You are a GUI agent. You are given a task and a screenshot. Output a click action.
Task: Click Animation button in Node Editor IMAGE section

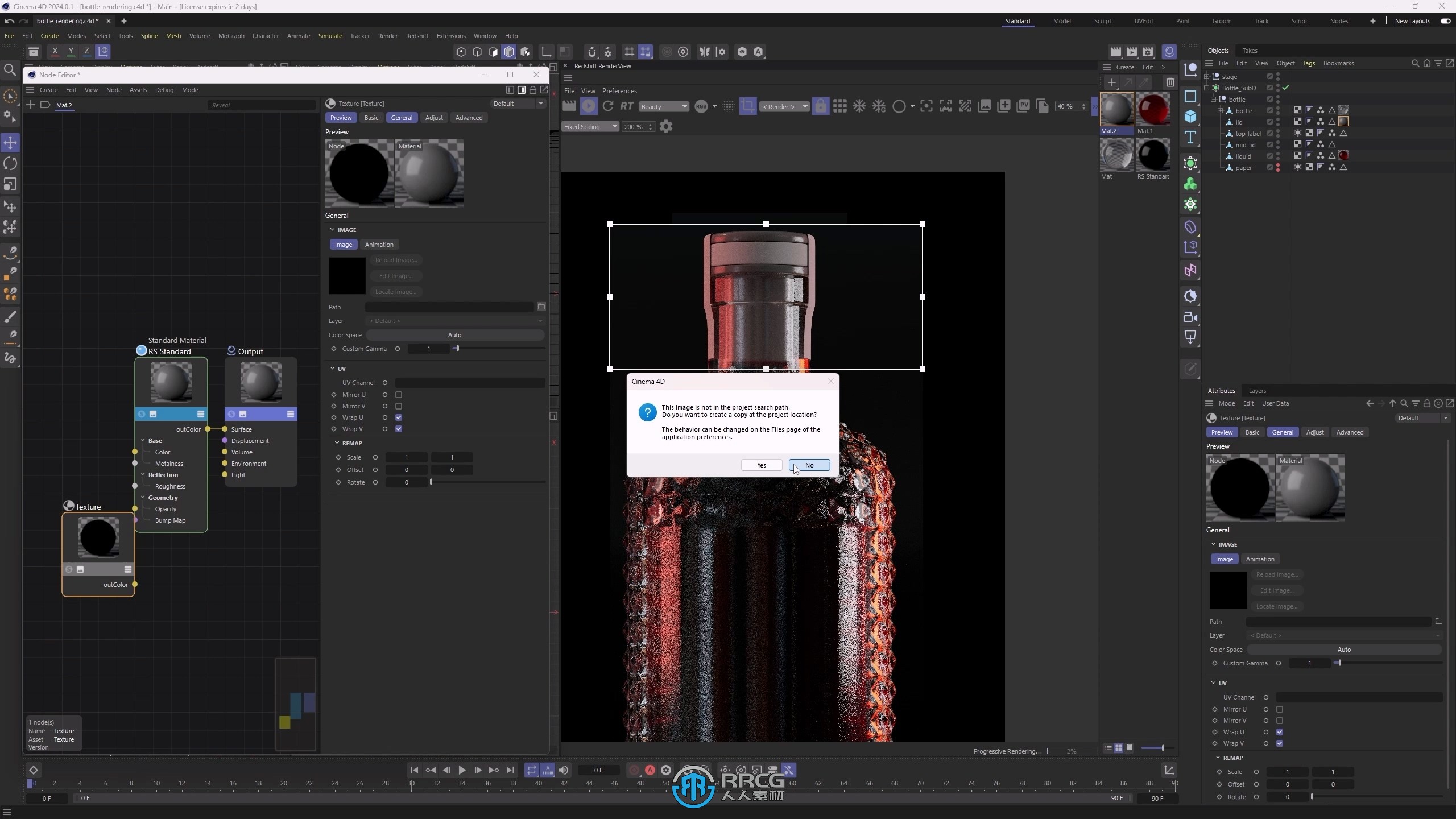point(379,245)
